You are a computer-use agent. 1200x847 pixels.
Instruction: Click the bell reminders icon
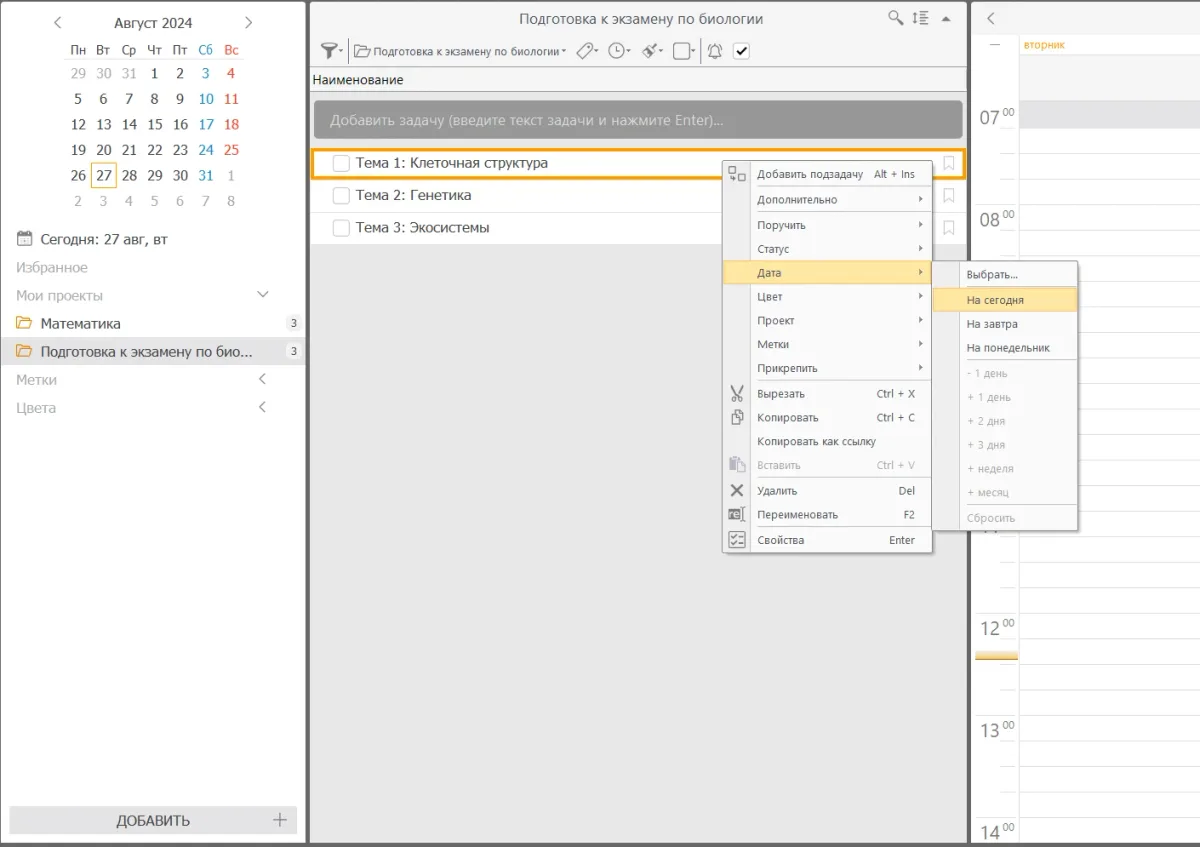(x=714, y=51)
